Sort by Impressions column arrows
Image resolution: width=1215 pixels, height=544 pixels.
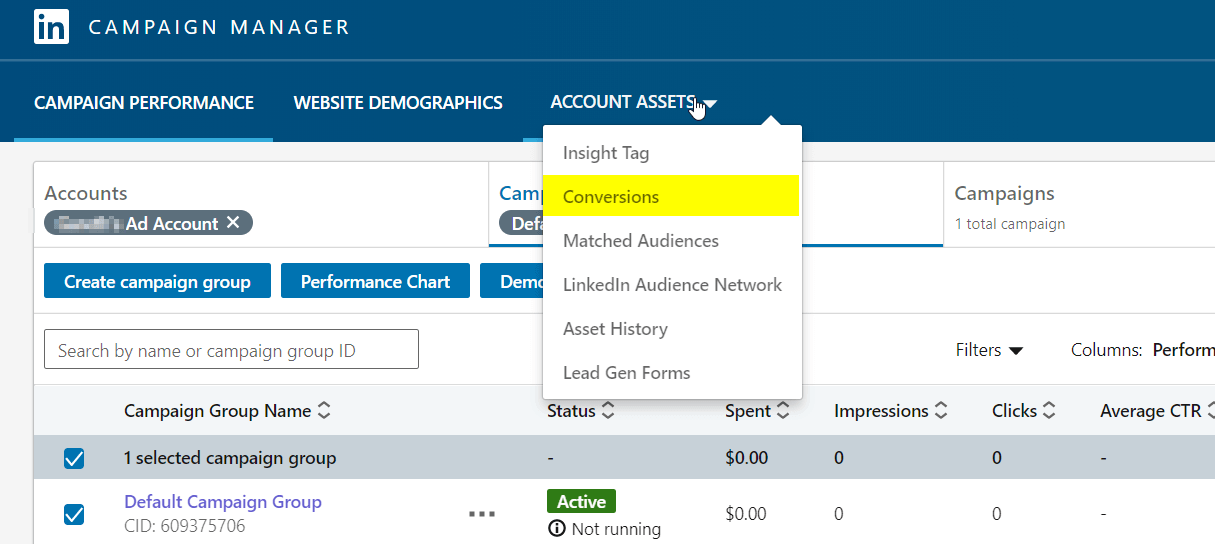tap(941, 411)
